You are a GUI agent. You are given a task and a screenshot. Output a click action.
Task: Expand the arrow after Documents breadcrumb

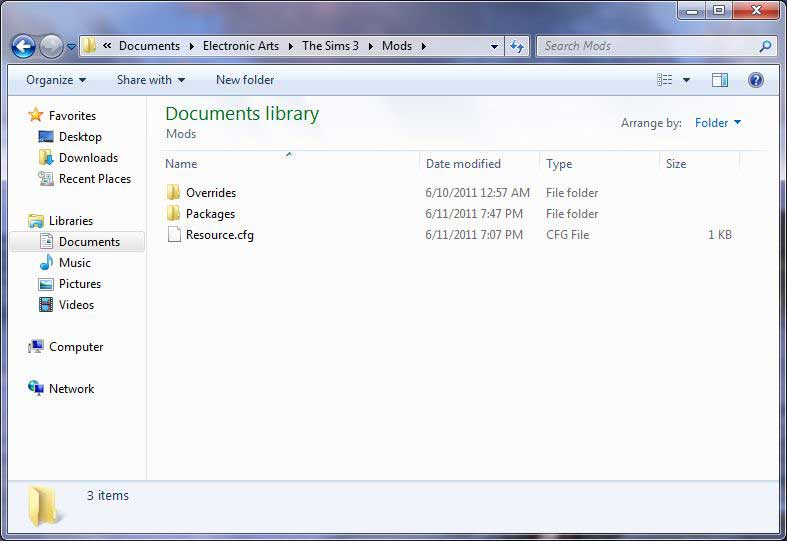192,46
